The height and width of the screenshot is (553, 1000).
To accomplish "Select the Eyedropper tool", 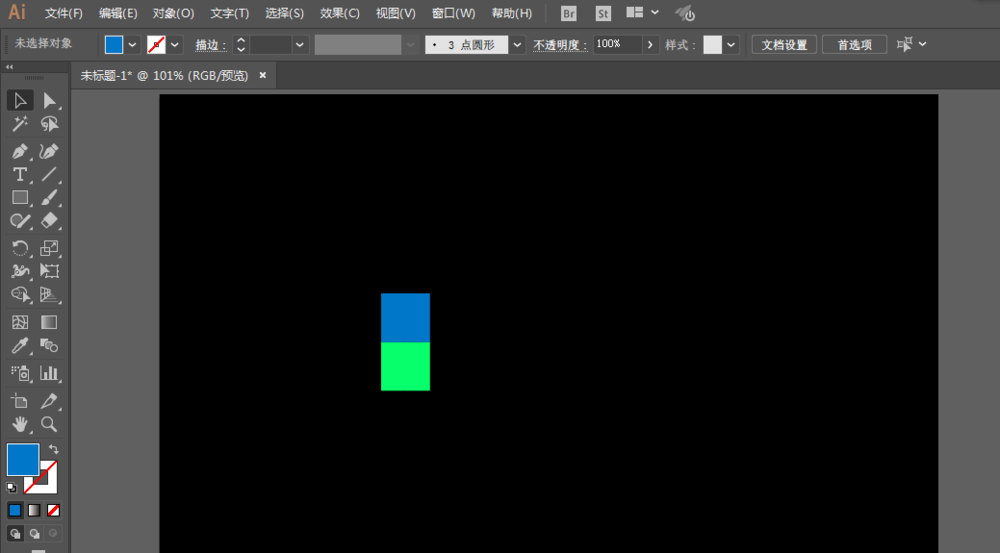I will [20, 346].
